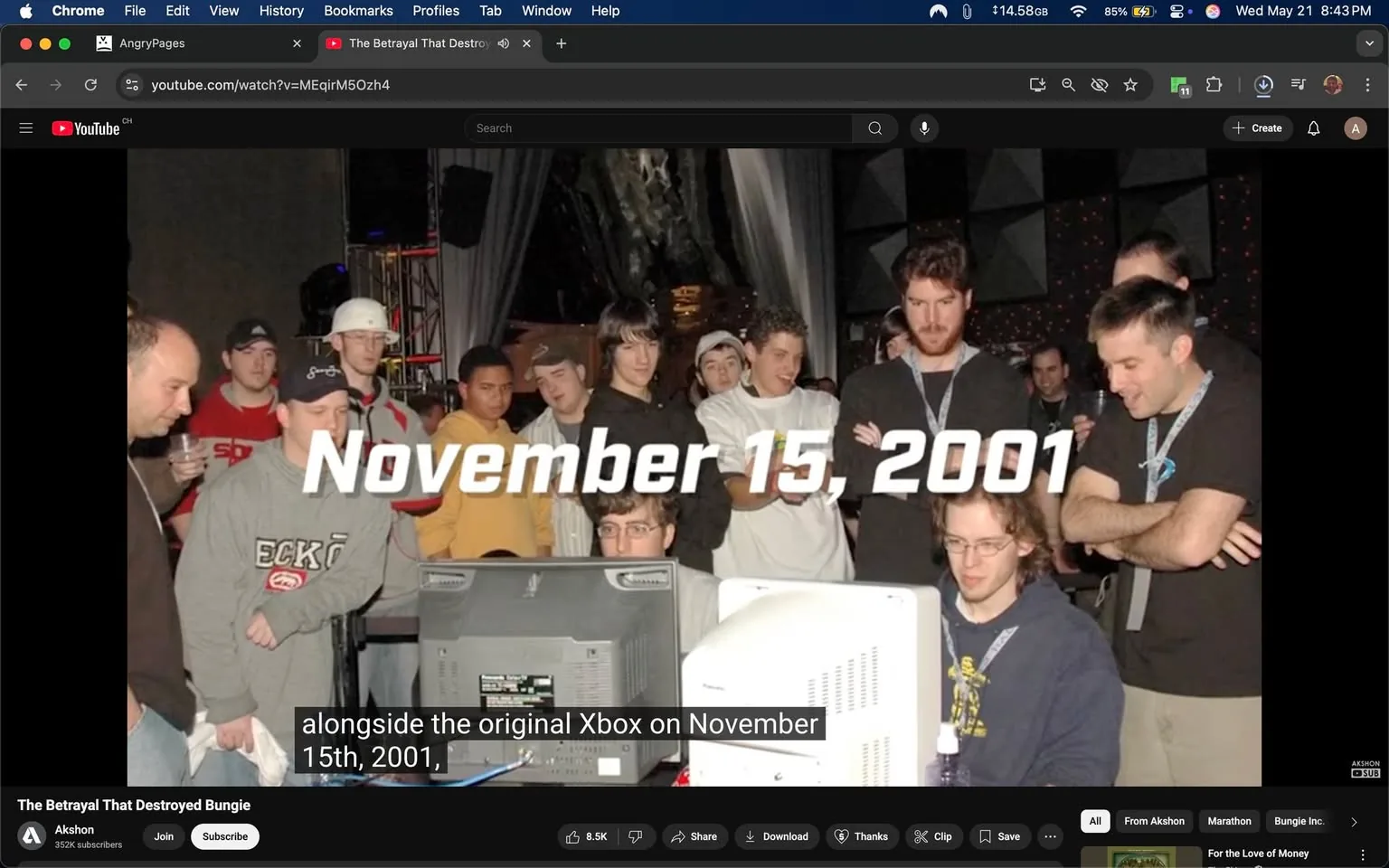Click the Create button on YouTube

pyautogui.click(x=1257, y=127)
